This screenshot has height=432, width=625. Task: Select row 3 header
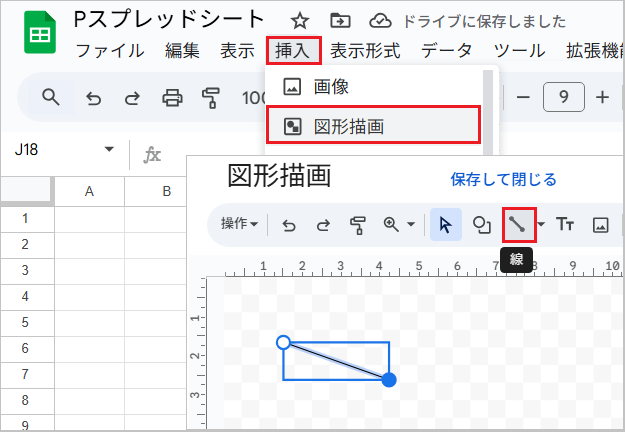tap(25, 271)
